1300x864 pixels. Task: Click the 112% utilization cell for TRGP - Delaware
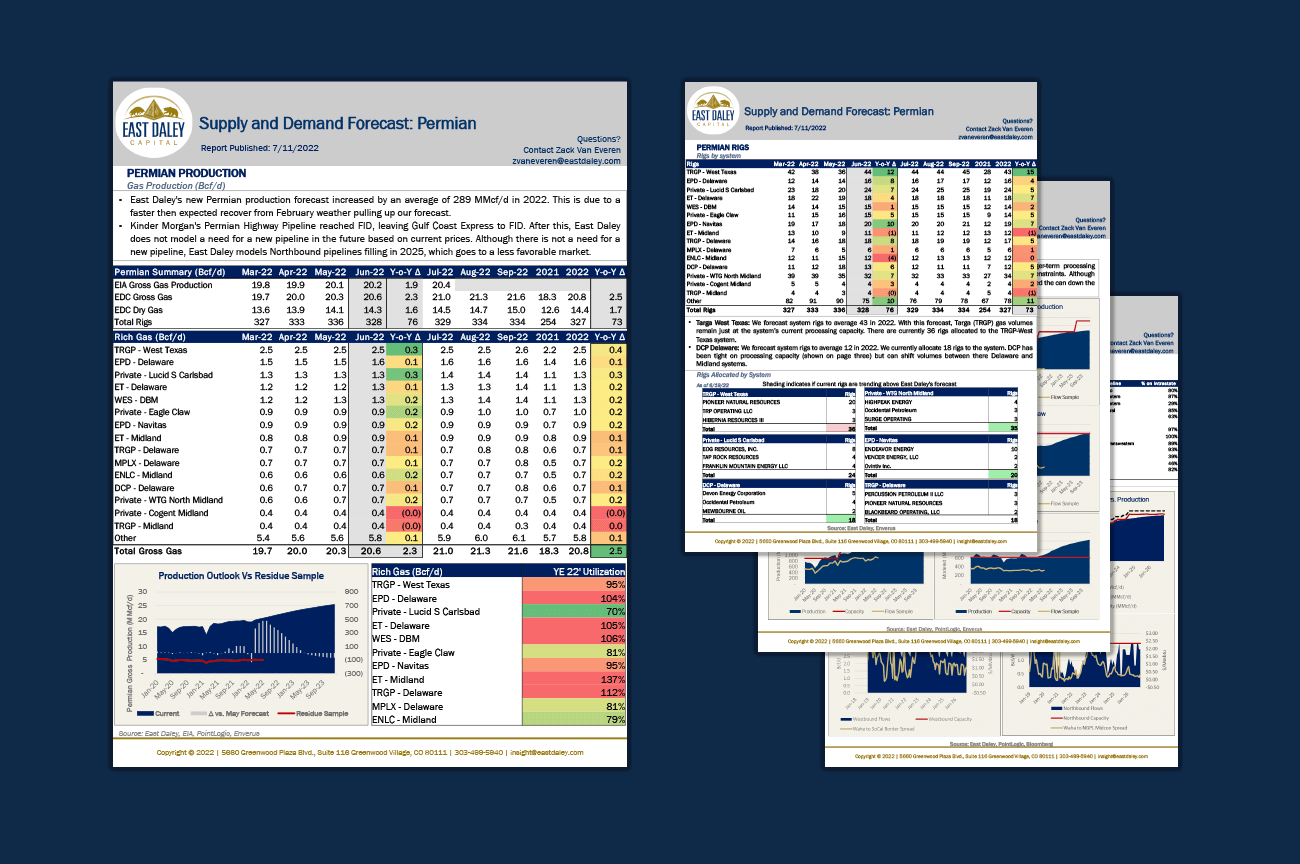tap(574, 692)
